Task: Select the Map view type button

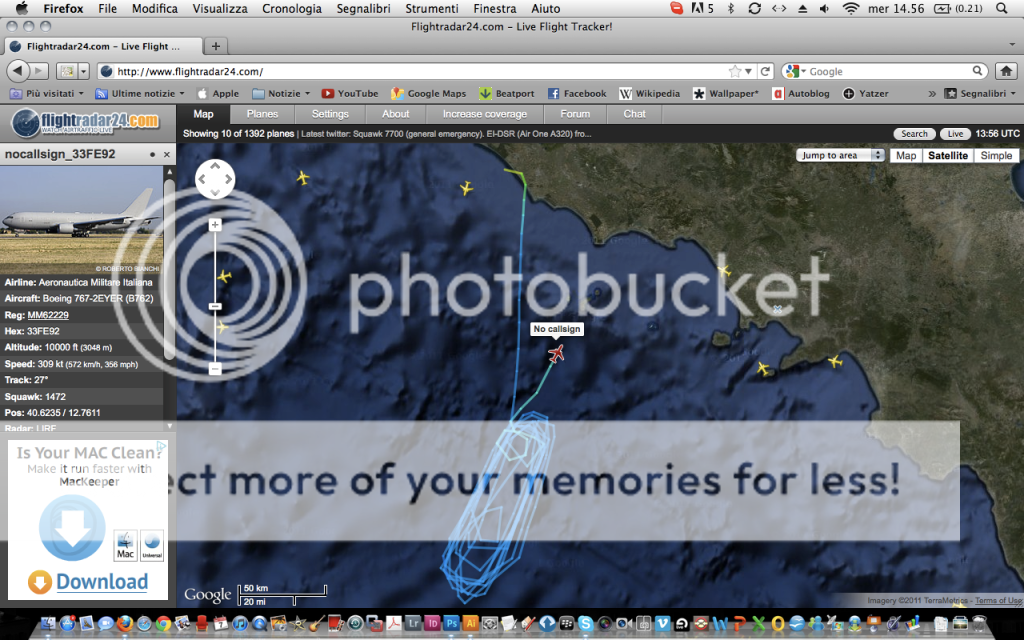Action: [x=906, y=156]
